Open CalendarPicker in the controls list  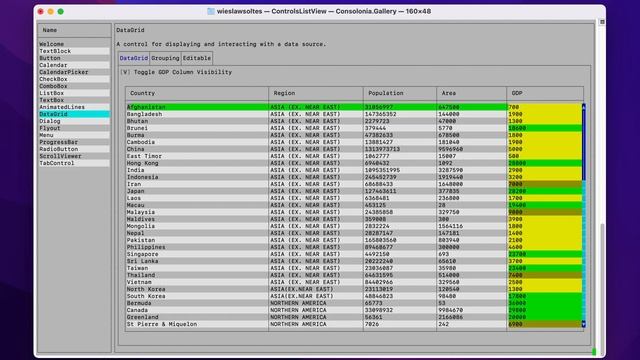74,72
